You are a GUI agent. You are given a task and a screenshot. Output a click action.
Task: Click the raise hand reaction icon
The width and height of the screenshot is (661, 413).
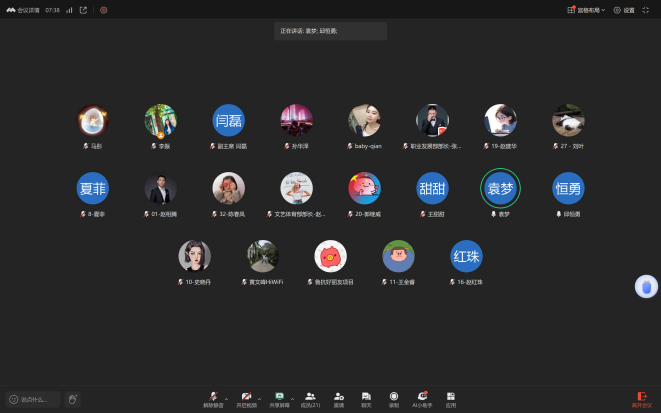pyautogui.click(x=73, y=399)
